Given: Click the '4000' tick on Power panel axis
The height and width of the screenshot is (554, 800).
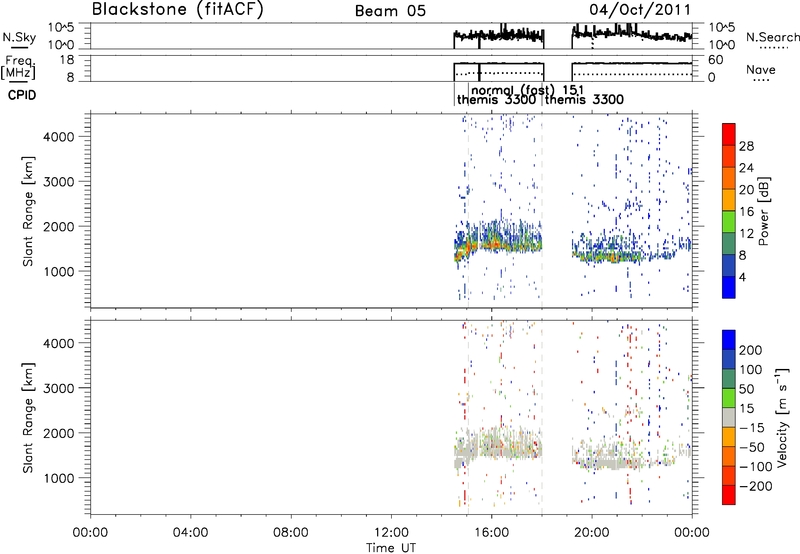Looking at the screenshot, I should (59, 137).
